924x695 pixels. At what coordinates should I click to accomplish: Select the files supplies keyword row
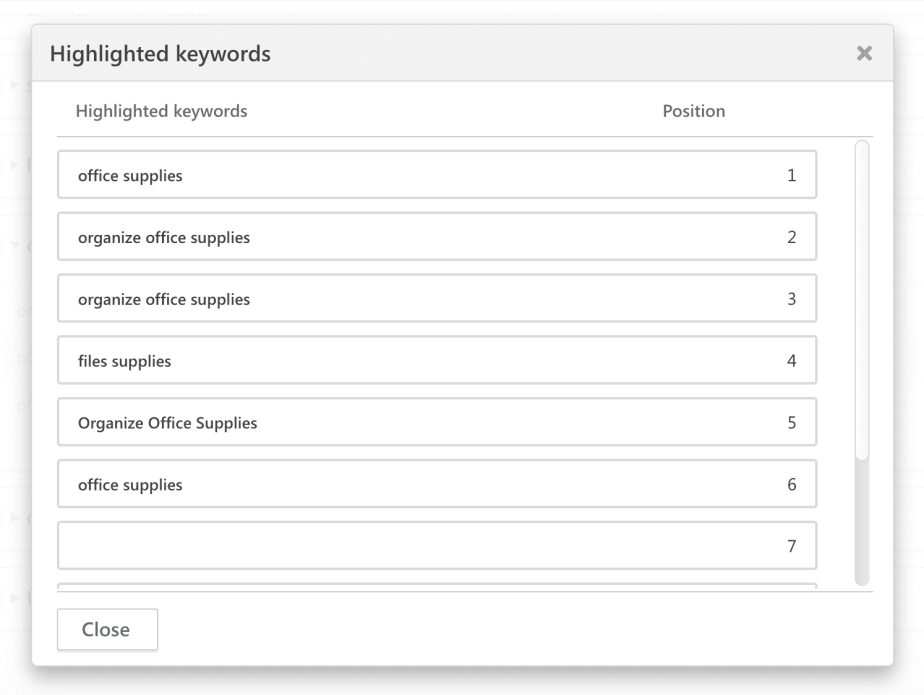click(x=437, y=360)
